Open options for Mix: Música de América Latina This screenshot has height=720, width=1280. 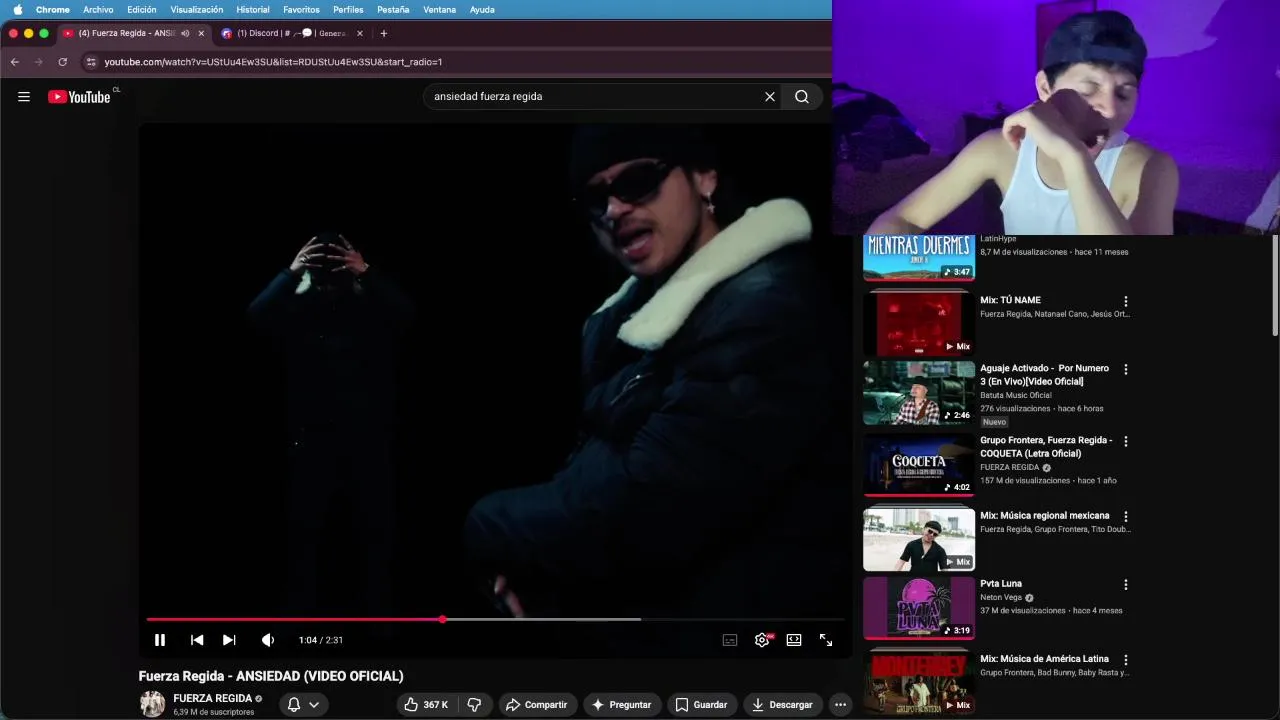click(x=1126, y=660)
